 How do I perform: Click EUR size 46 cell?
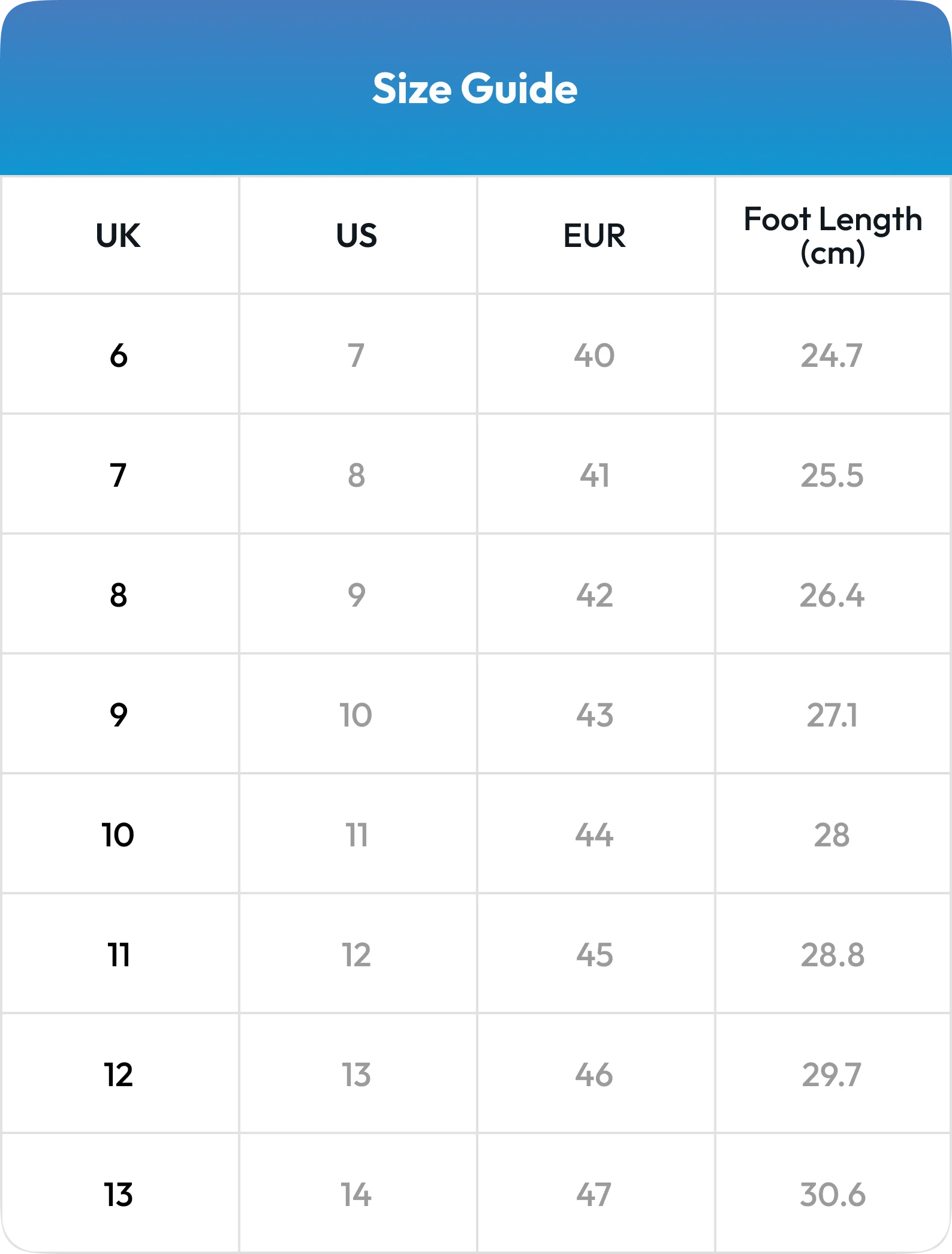tap(594, 1074)
